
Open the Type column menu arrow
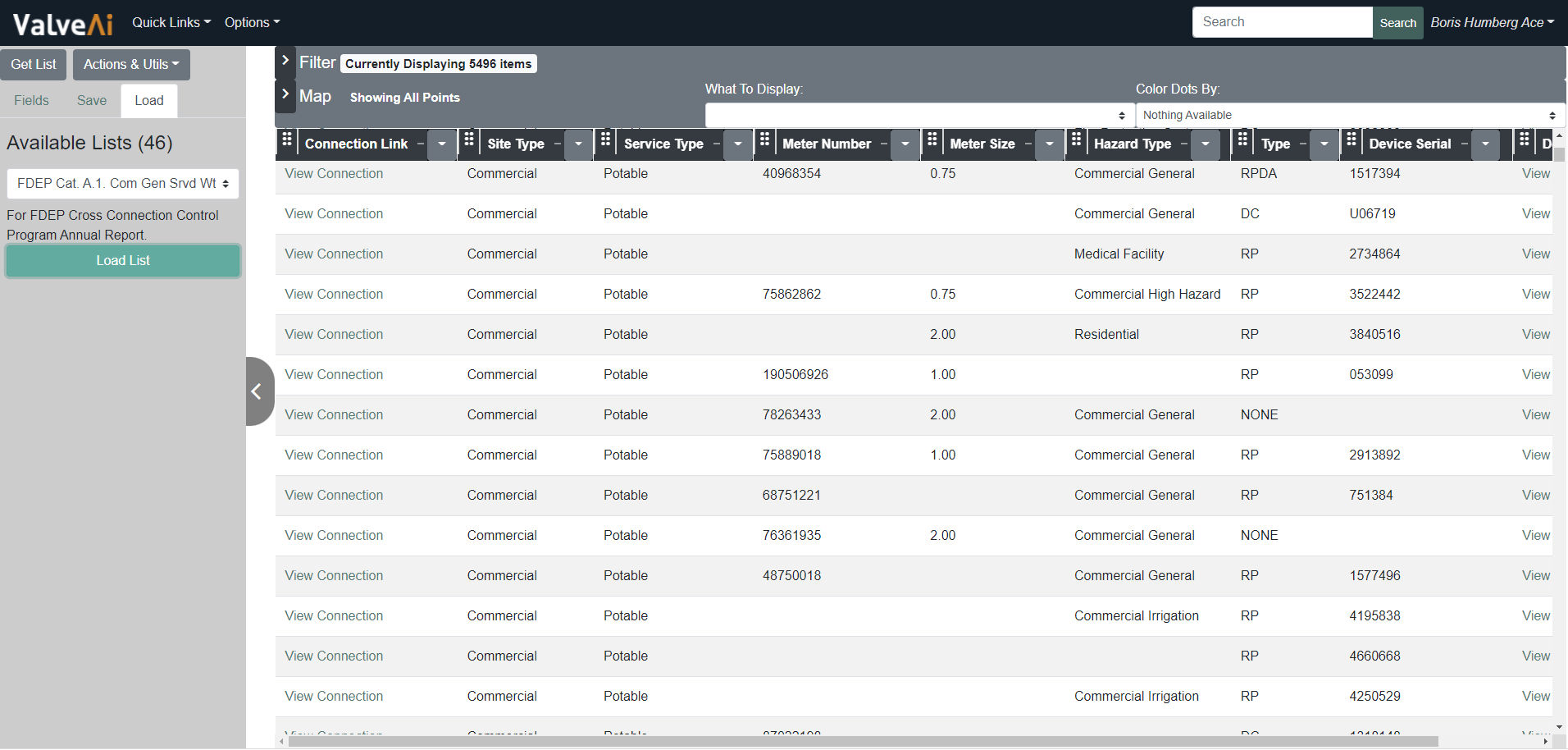coord(1324,144)
